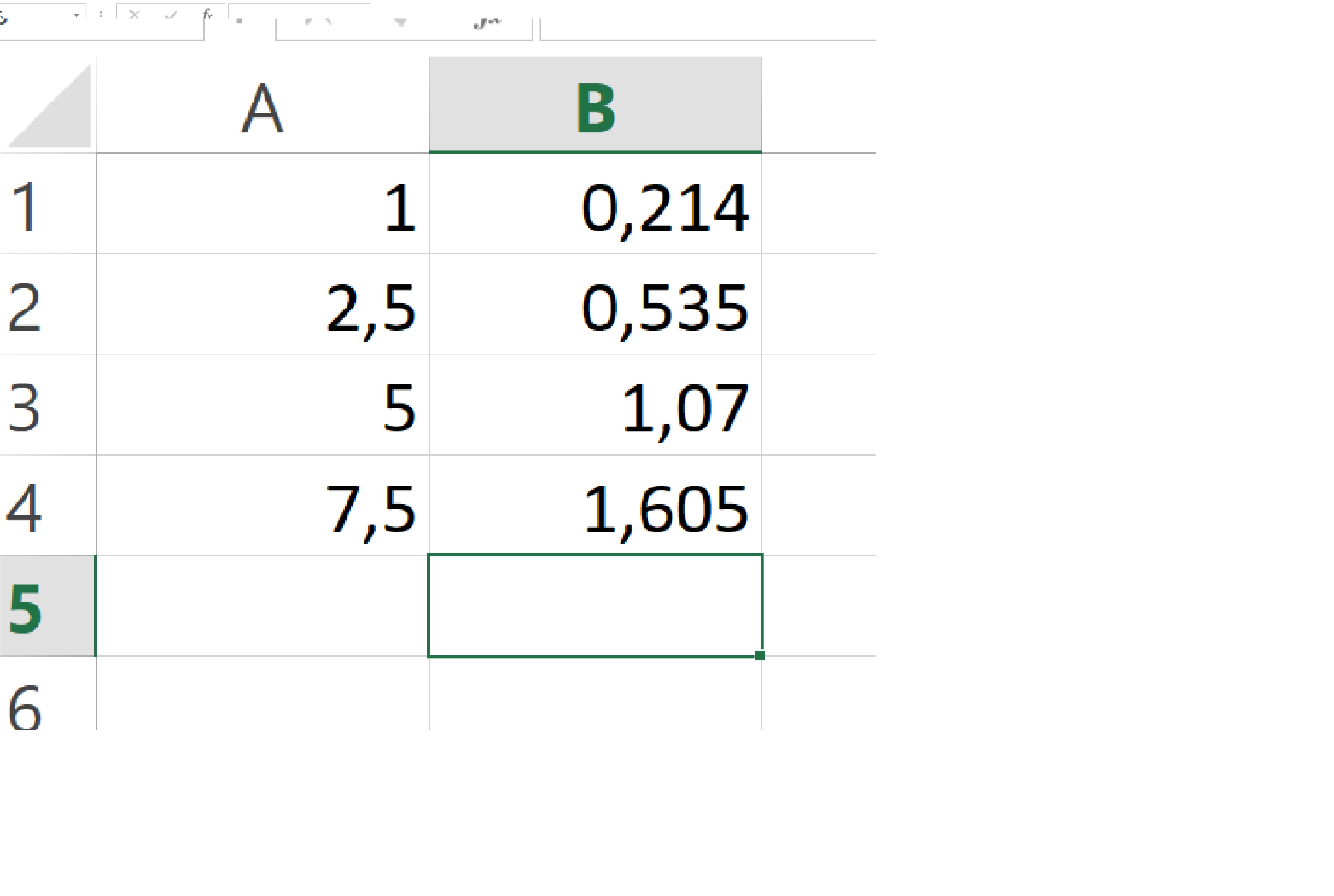1334x896 pixels.
Task: Click the Cancel X icon in formula bar
Action: coord(134,15)
